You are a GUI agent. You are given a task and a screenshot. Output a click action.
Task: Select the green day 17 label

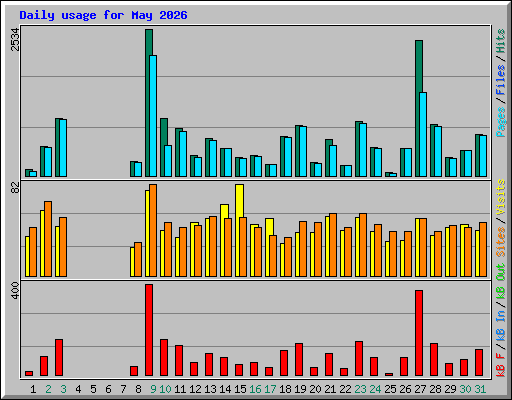point(270,389)
